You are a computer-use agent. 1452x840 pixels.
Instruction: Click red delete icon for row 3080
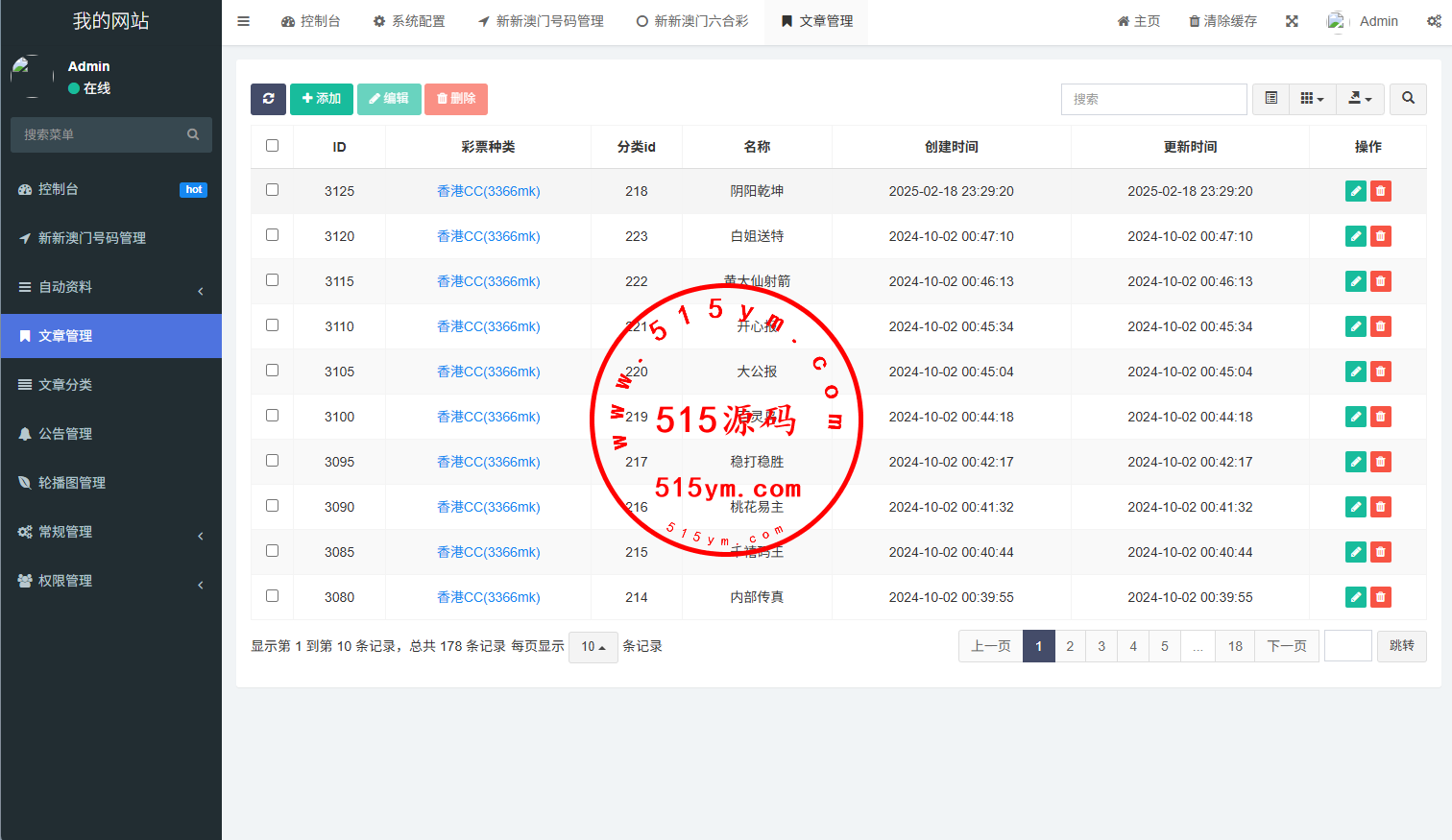click(x=1380, y=597)
